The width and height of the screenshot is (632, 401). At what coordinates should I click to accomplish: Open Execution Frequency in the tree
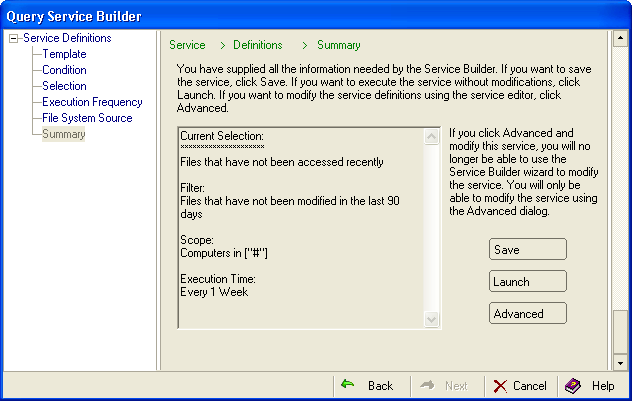point(92,102)
